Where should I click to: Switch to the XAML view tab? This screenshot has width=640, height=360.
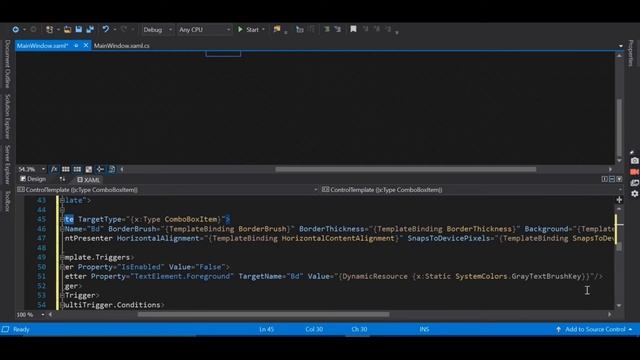(89, 180)
